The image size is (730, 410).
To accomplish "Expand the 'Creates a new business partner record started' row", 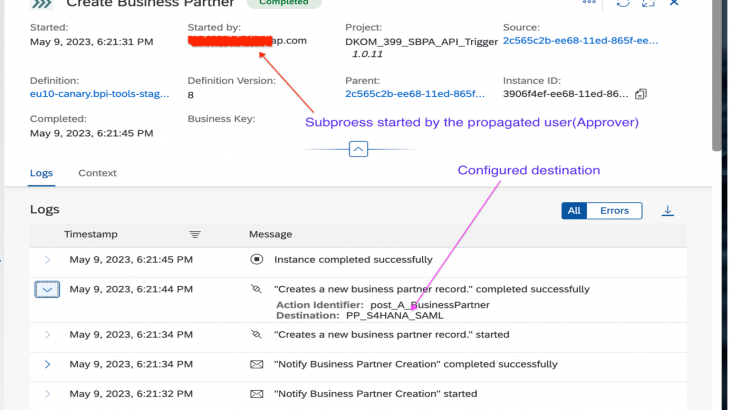I will pyautogui.click(x=47, y=335).
